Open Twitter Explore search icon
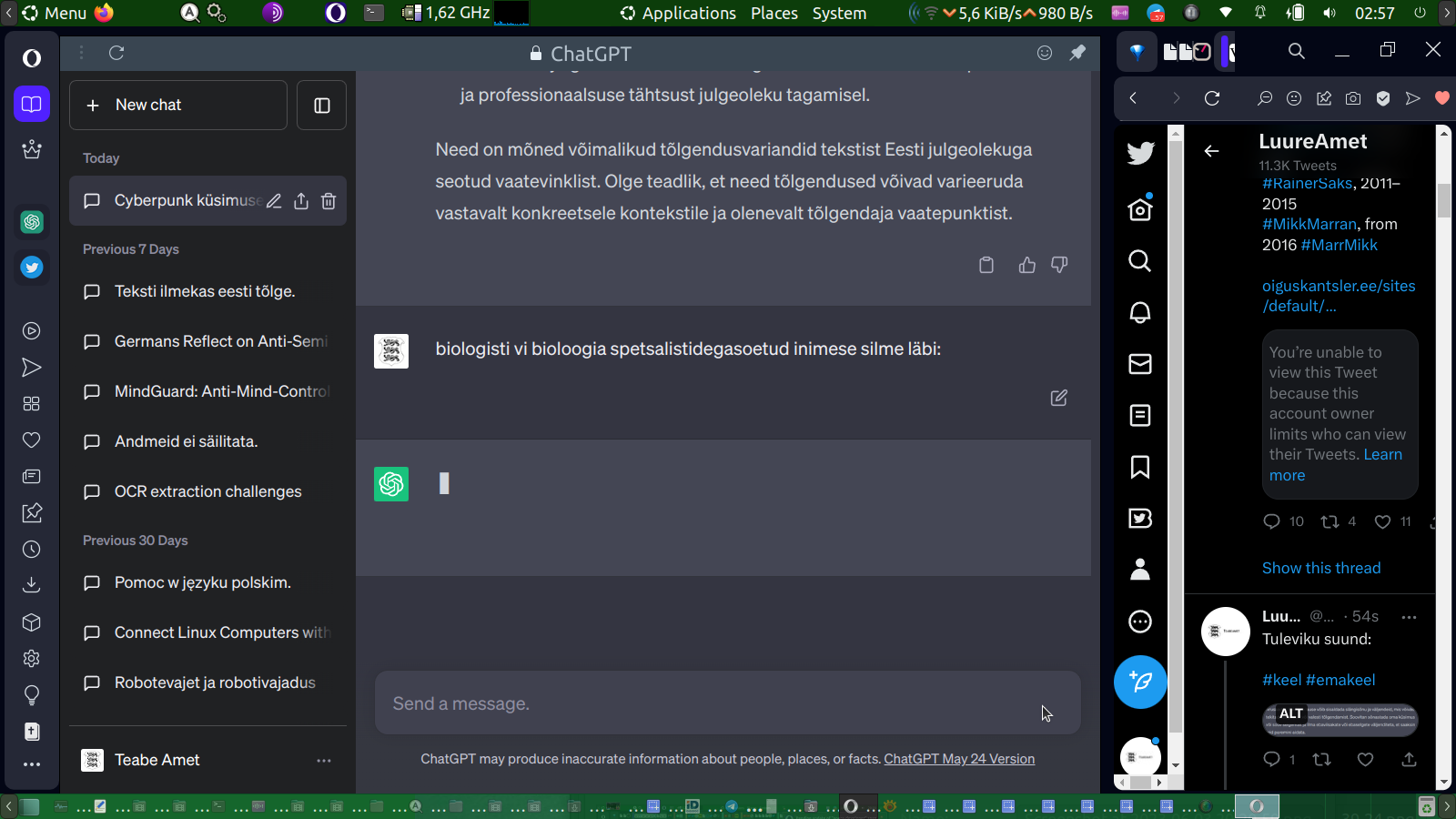Screen dimensions: 1456x819 1140,261
